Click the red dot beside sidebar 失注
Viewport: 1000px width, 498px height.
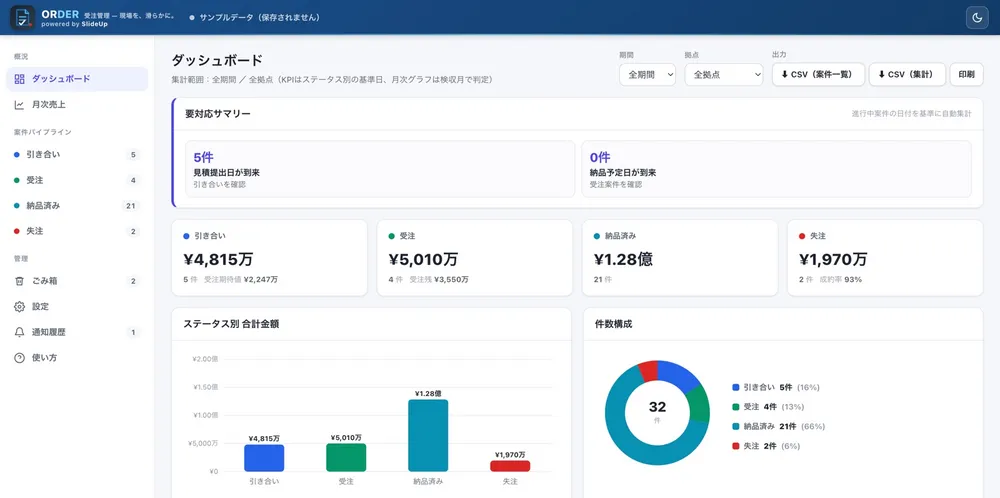(x=17, y=231)
